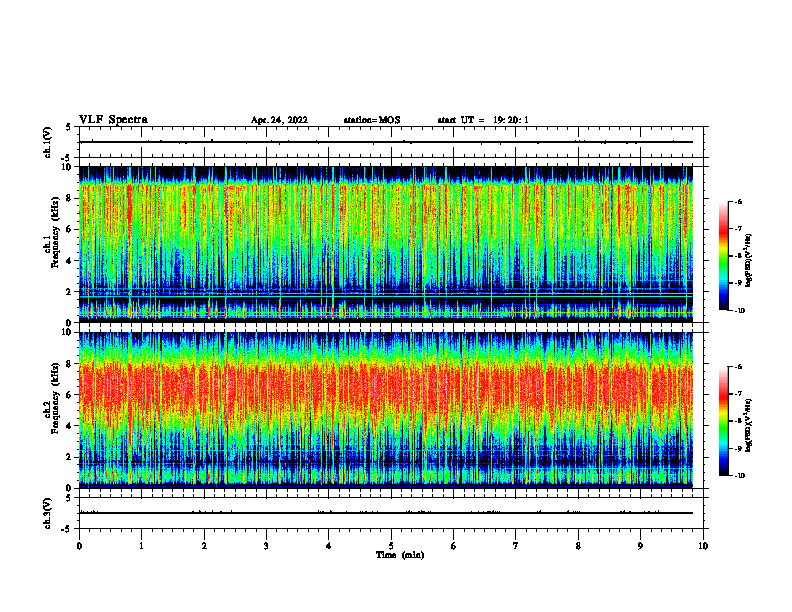Click the "ch.1(V)" axis label
Viewport: 792px width, 612px height.
pyautogui.click(x=47, y=142)
